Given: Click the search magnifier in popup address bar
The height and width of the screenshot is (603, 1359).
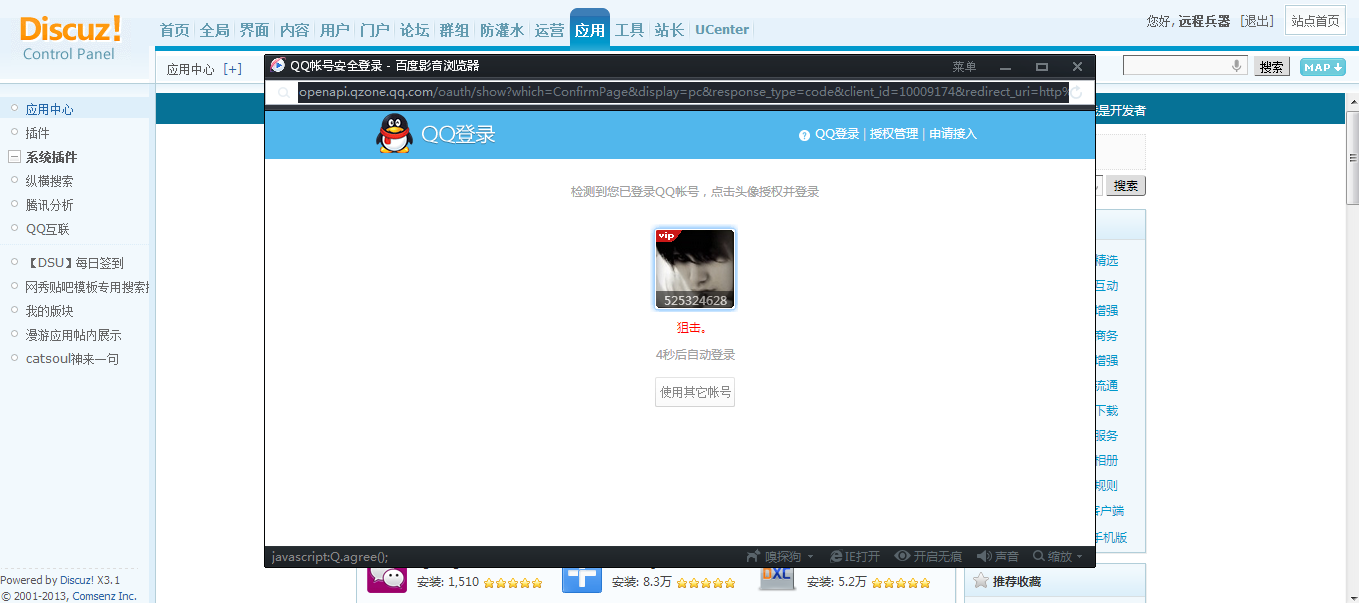Looking at the screenshot, I should point(284,93).
